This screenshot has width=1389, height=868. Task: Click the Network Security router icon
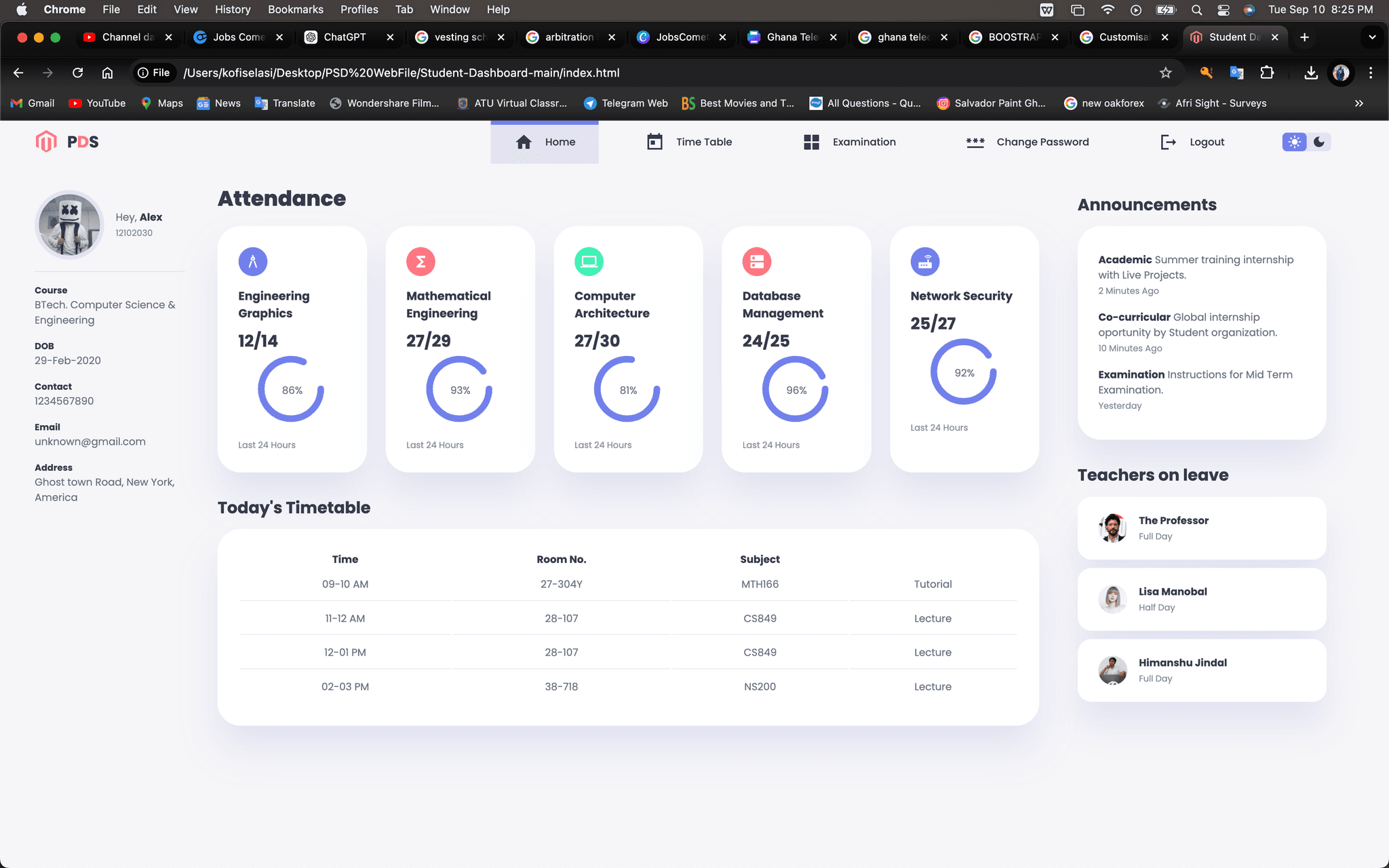click(925, 262)
